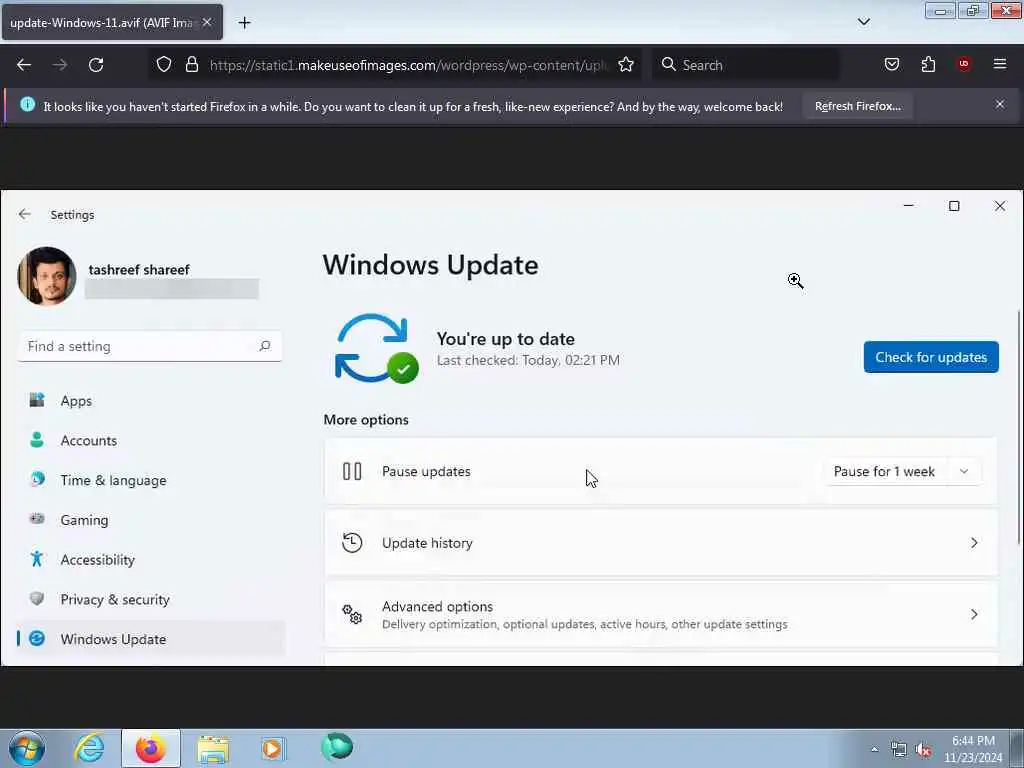The image size is (1024, 768).
Task: Open the Advanced options row
Action: pyautogui.click(x=660, y=615)
